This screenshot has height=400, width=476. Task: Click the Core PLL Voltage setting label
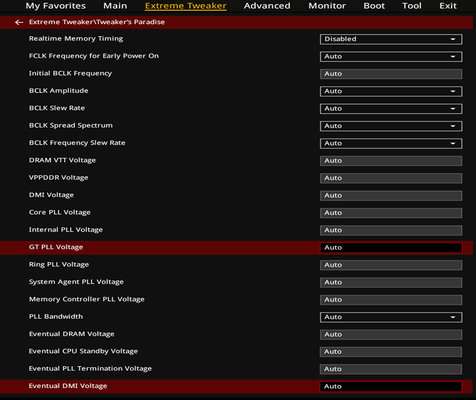(x=60, y=212)
